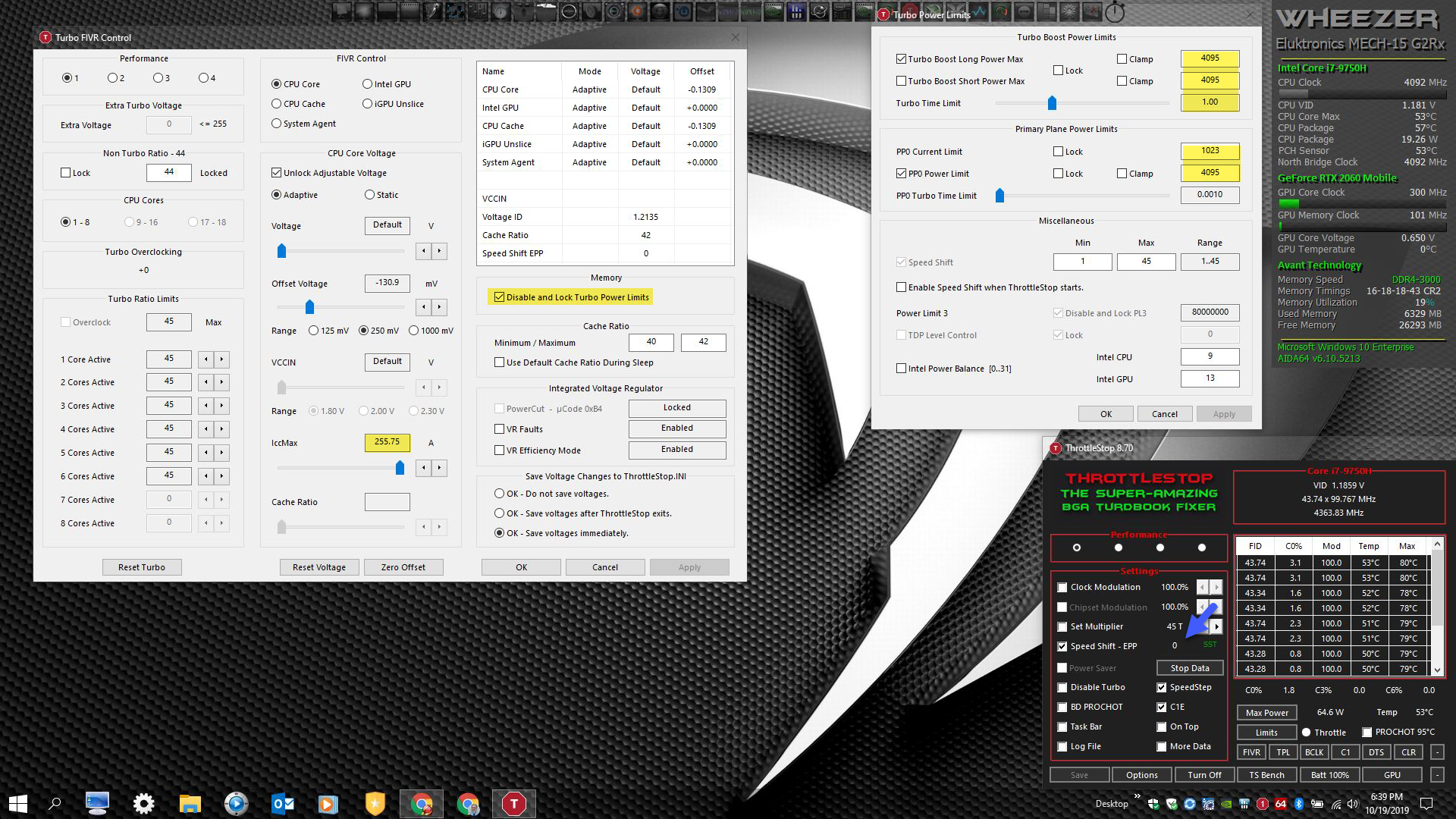This screenshot has height=819, width=1456.
Task: Click the Offset Voltage slider thumb
Action: (309, 307)
